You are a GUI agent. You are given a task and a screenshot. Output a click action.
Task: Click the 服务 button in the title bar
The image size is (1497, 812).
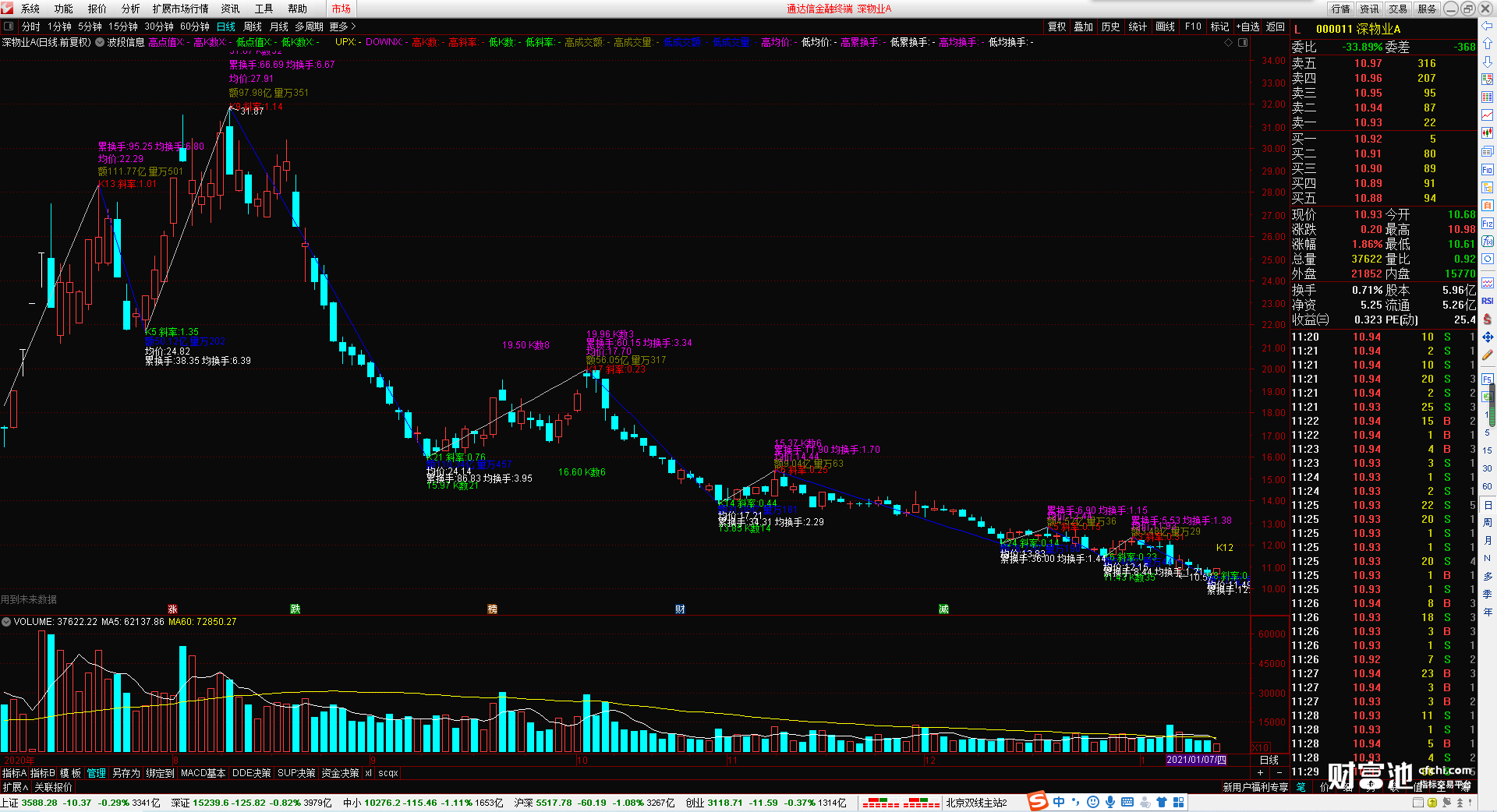tap(1428, 9)
